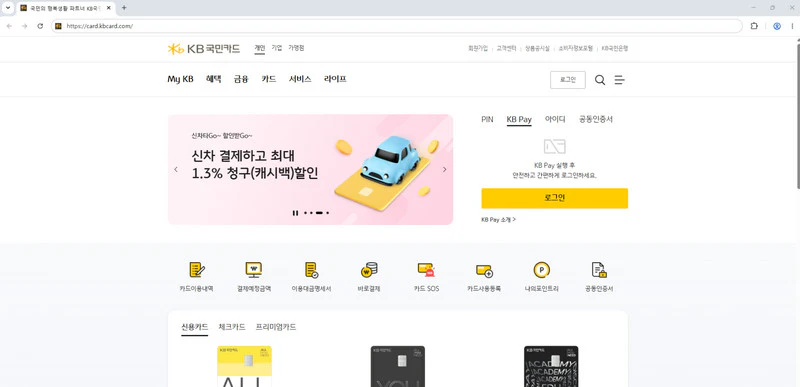Image resolution: width=800 pixels, height=387 pixels.
Task: Click the address bar URL field
Action: (396, 26)
